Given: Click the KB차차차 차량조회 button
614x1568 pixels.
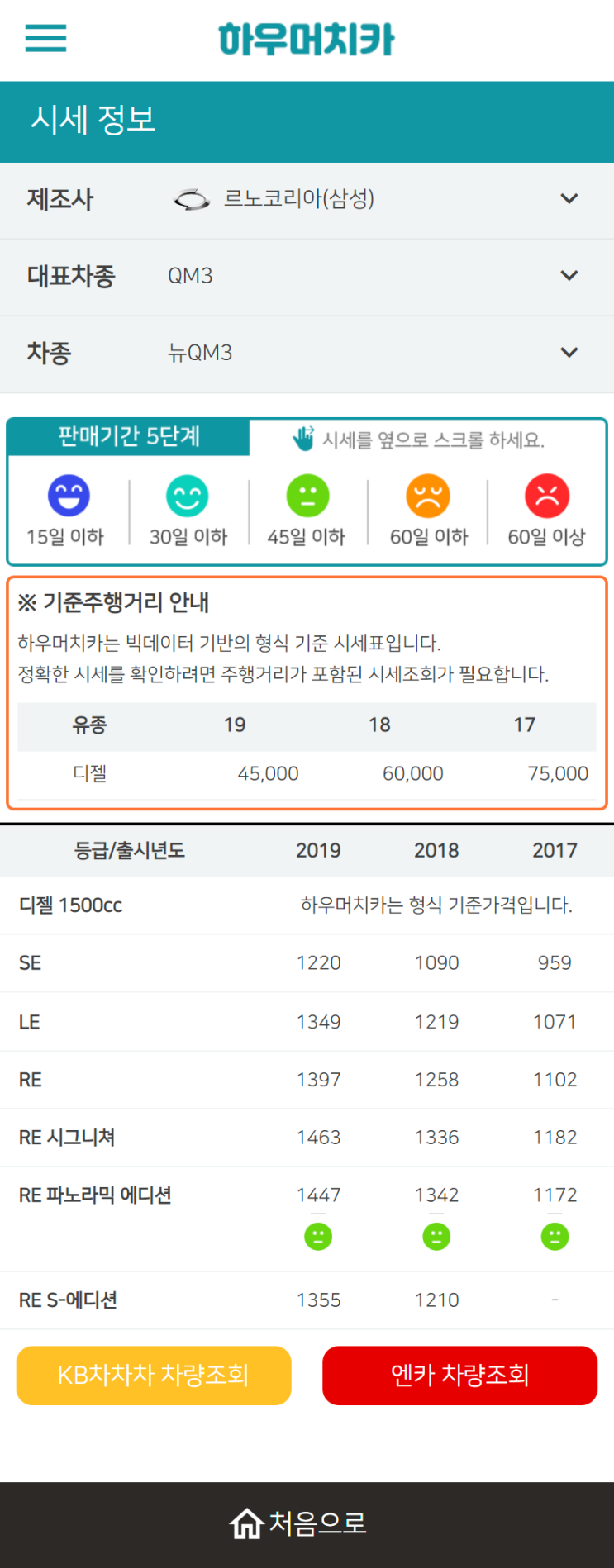Looking at the screenshot, I should point(154,1376).
